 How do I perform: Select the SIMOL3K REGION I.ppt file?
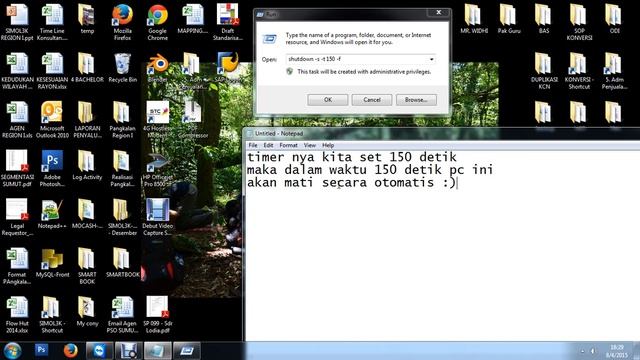click(x=17, y=22)
